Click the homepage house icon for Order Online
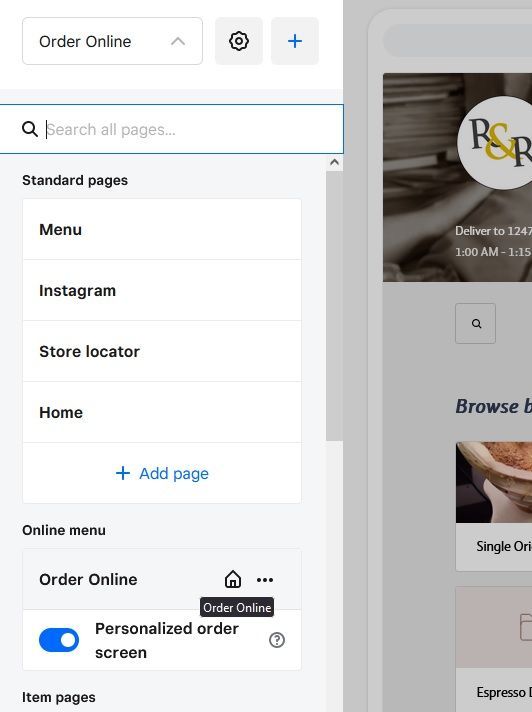This screenshot has width=532, height=712. pos(233,579)
